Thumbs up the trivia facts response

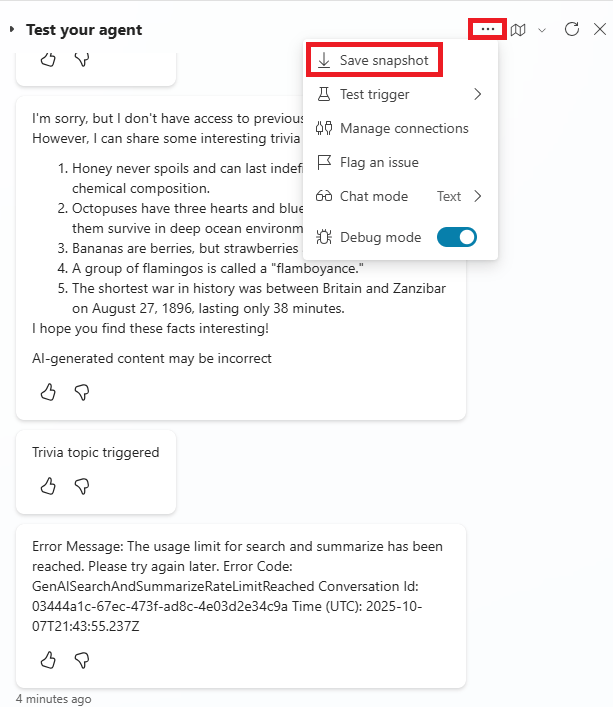click(48, 392)
